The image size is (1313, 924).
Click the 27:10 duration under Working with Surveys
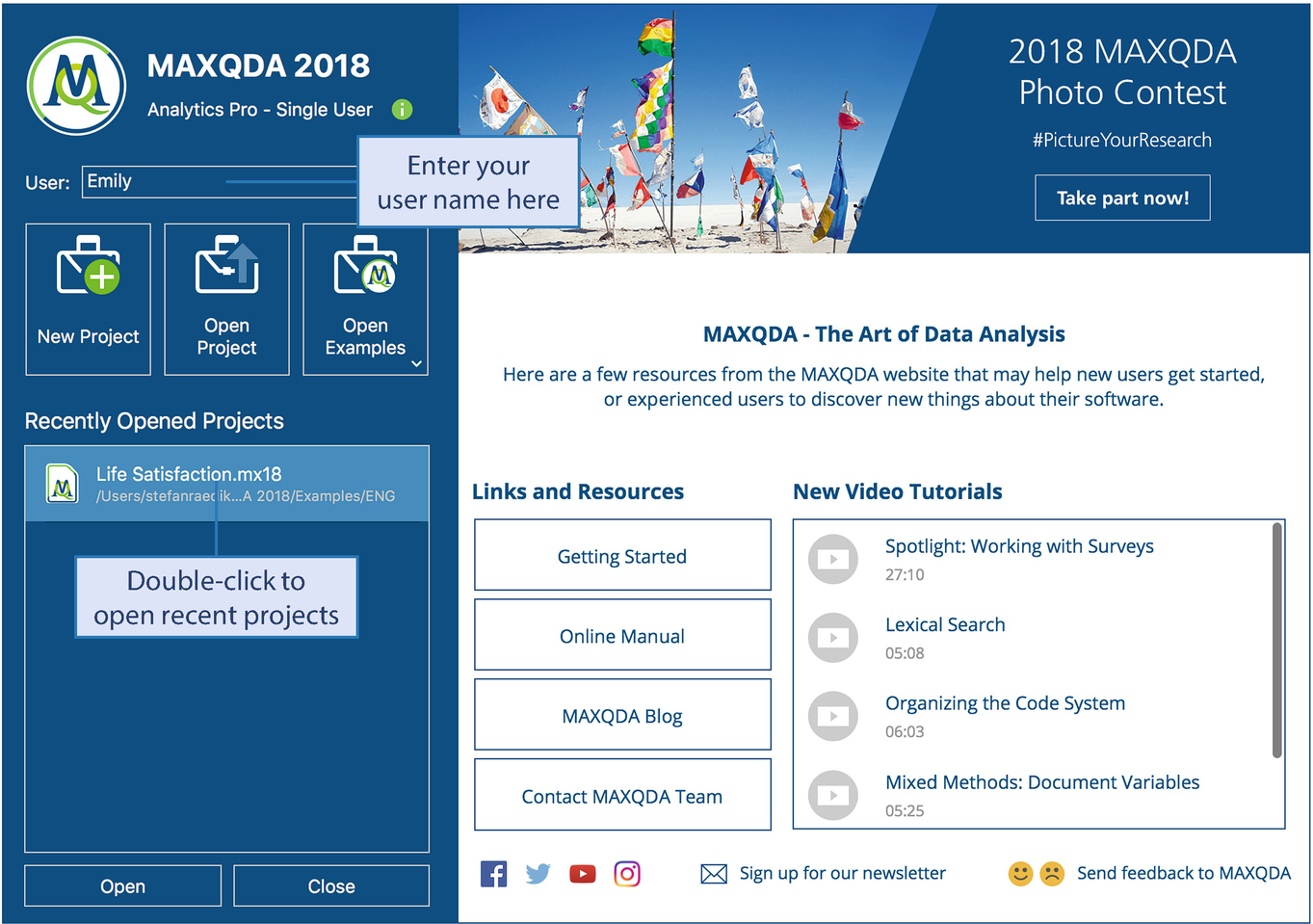(x=905, y=574)
